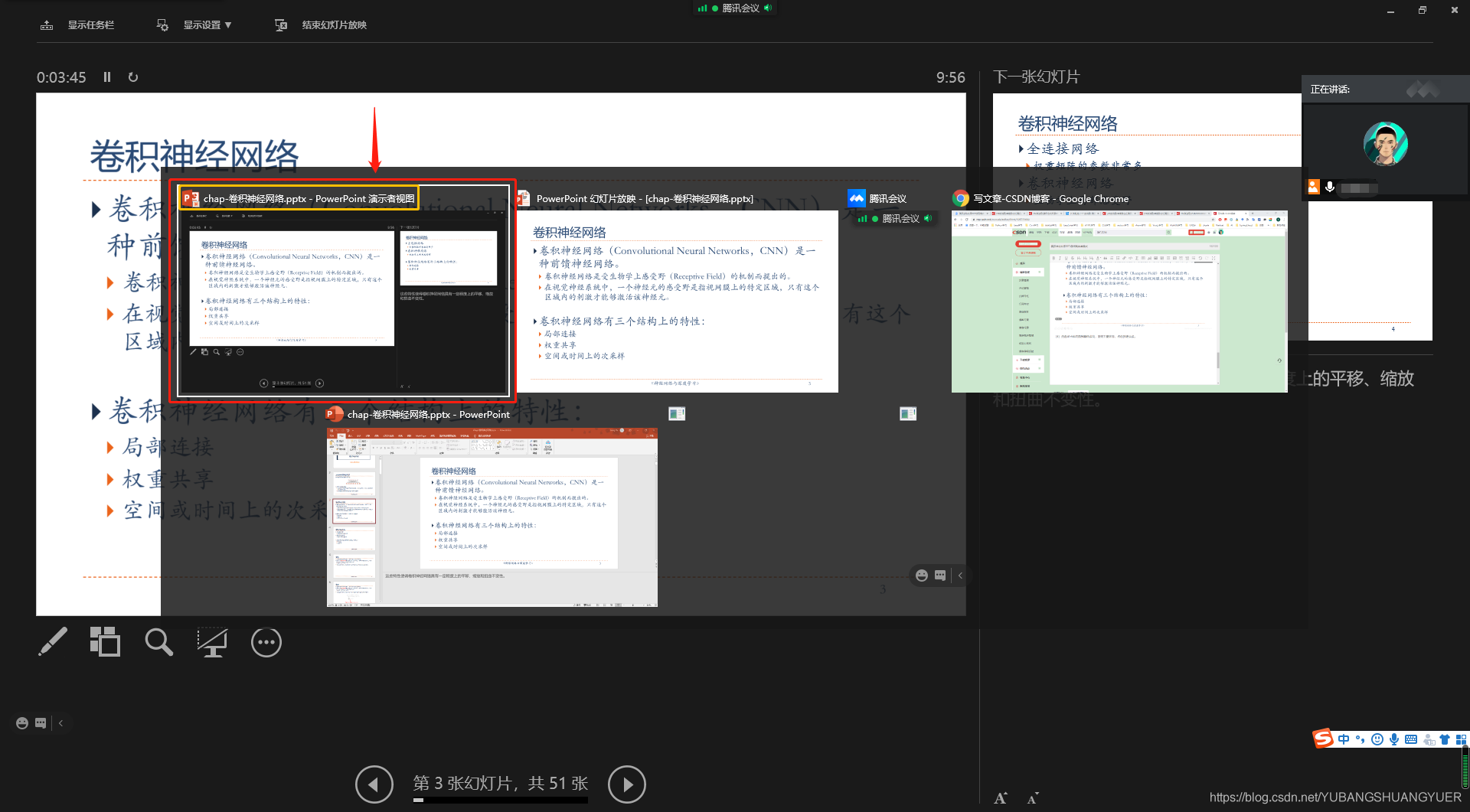The width and height of the screenshot is (1470, 812).
Task: Restore down the presenter view window
Action: [x=1422, y=10]
